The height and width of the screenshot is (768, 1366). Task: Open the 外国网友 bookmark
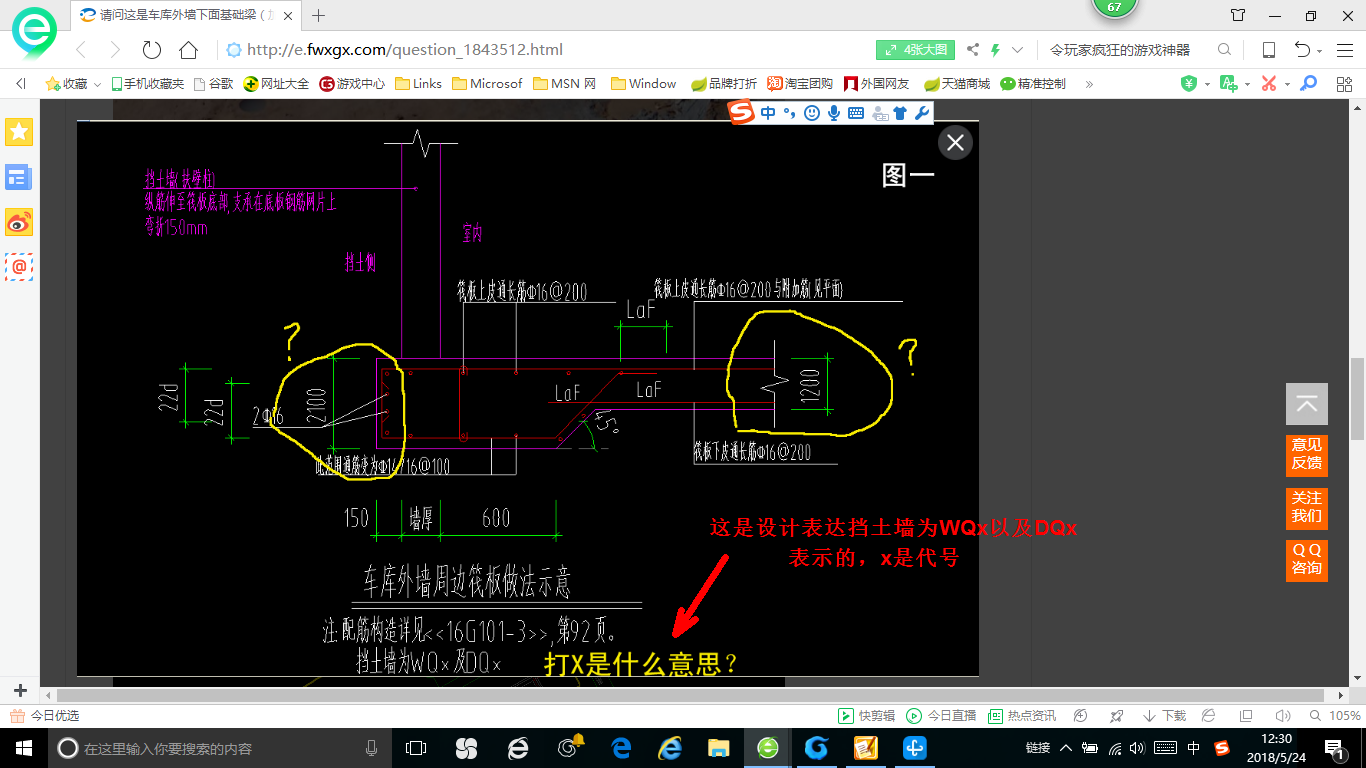[877, 84]
